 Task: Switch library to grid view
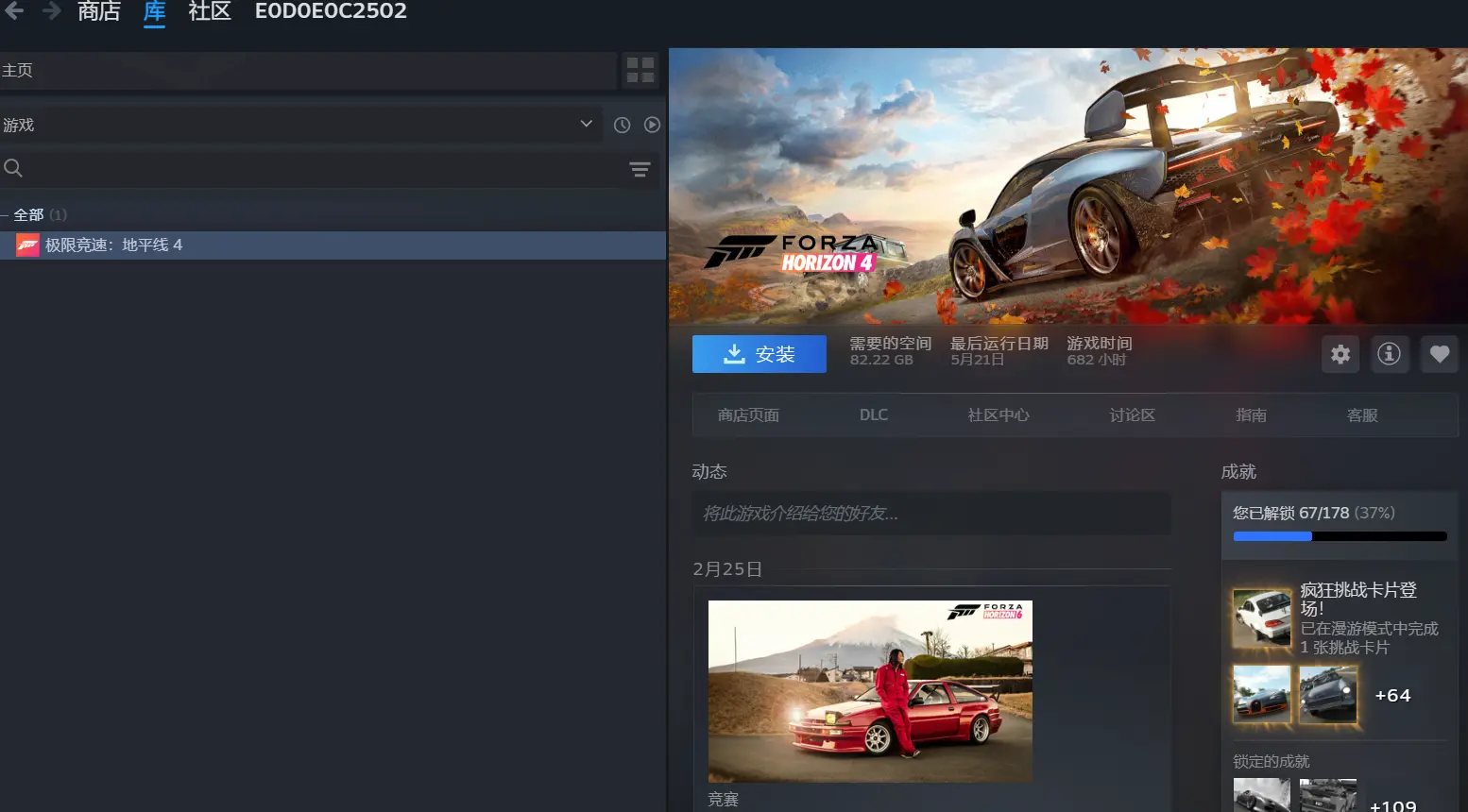point(640,71)
